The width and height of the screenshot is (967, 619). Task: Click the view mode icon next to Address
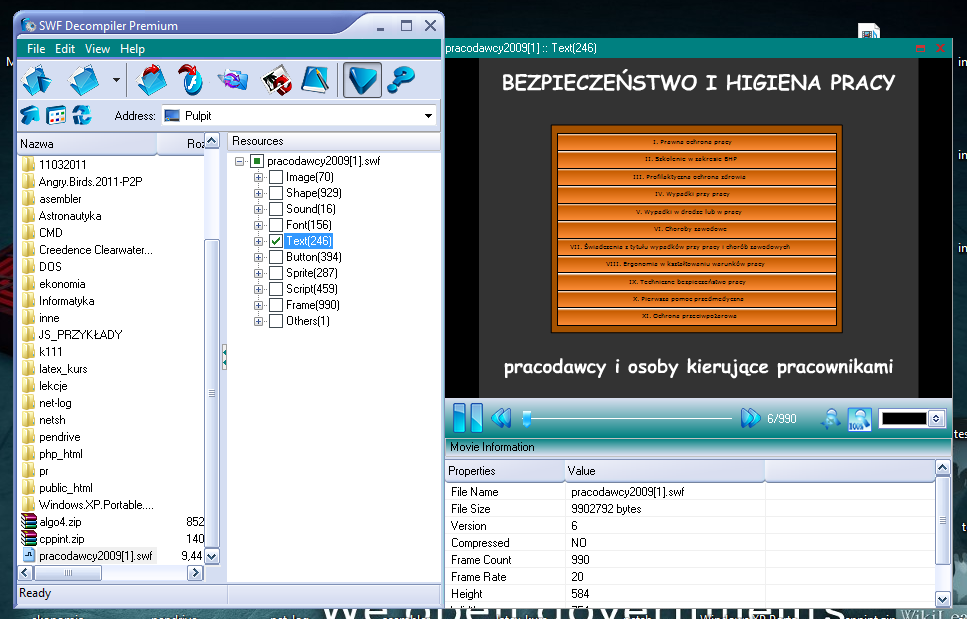(56, 115)
